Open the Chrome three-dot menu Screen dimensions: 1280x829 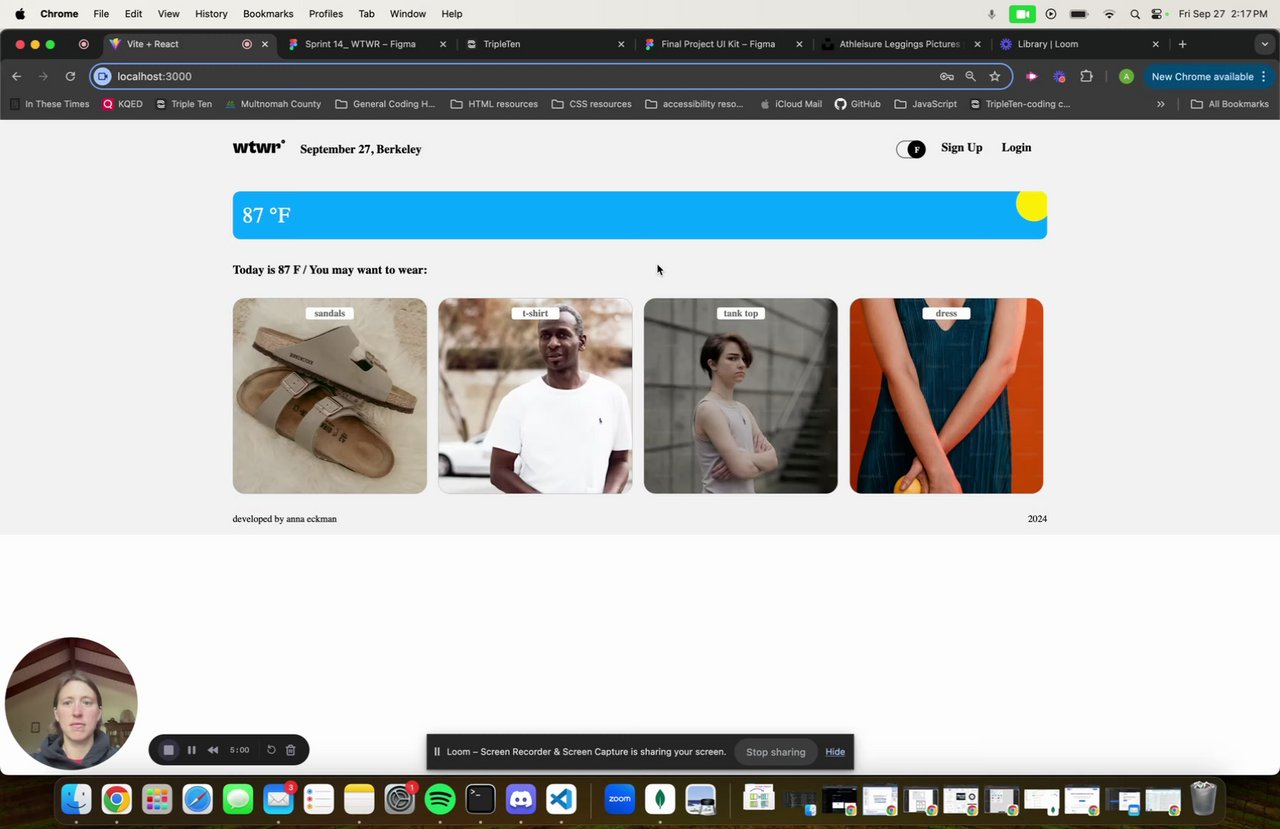(1264, 76)
